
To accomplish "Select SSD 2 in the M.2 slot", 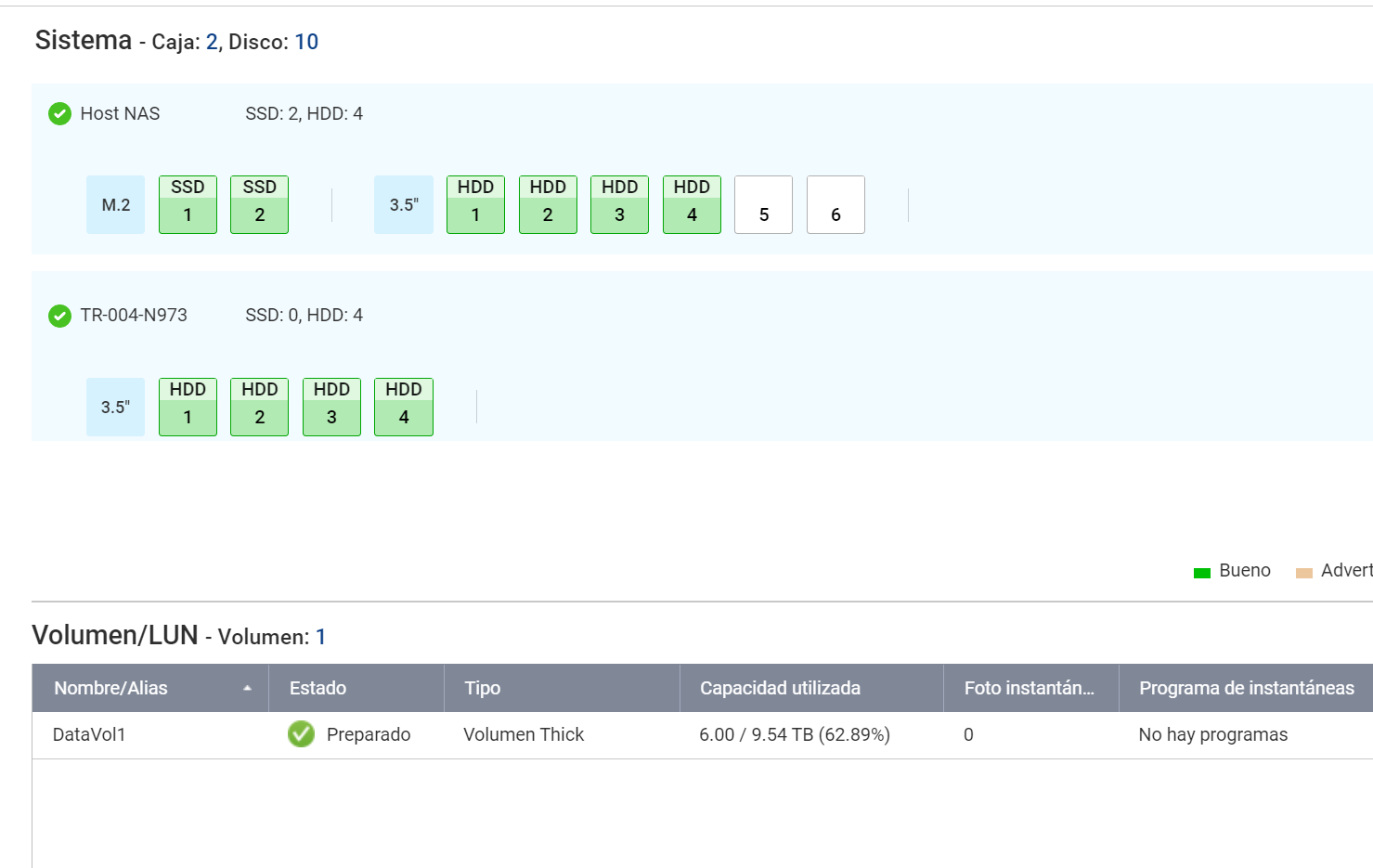I will point(259,204).
